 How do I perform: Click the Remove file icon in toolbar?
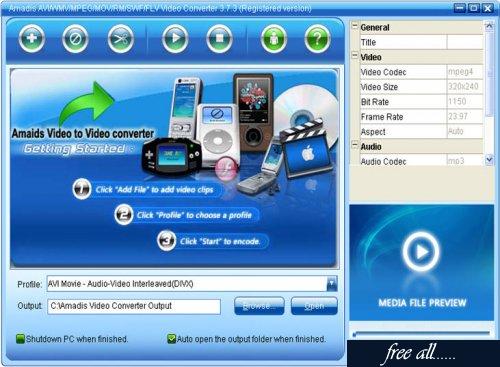point(75,39)
